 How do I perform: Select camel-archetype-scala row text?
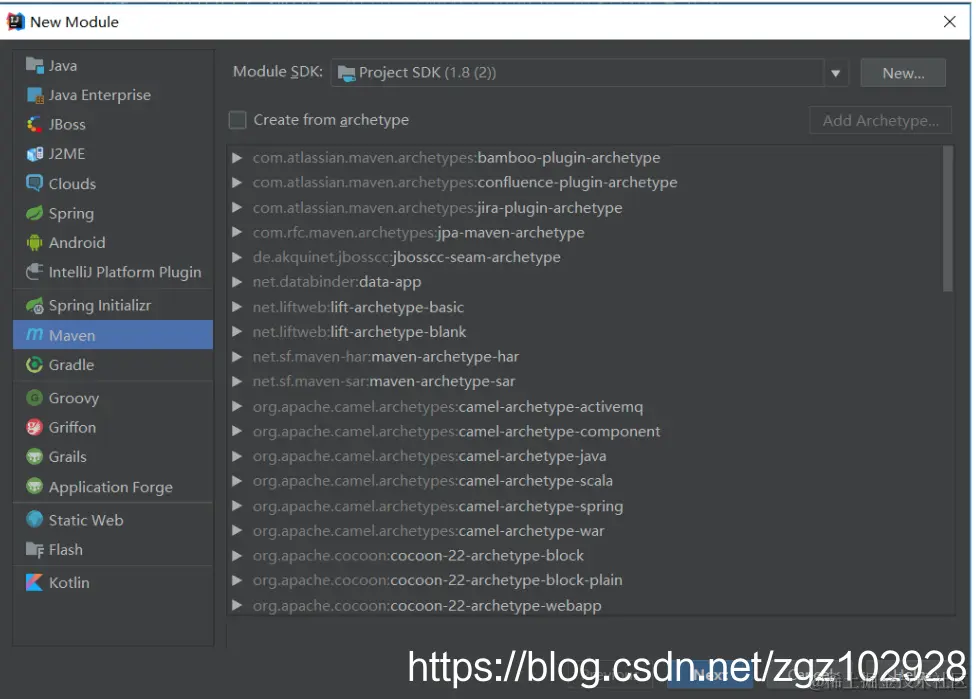(x=433, y=481)
